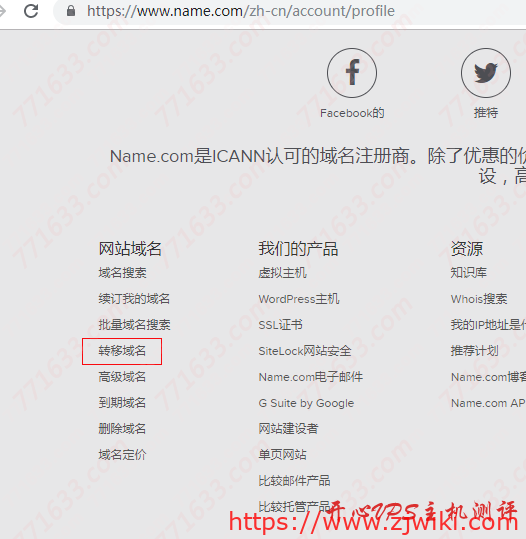
Task: Open G Suite by Google link
Action: tap(306, 403)
